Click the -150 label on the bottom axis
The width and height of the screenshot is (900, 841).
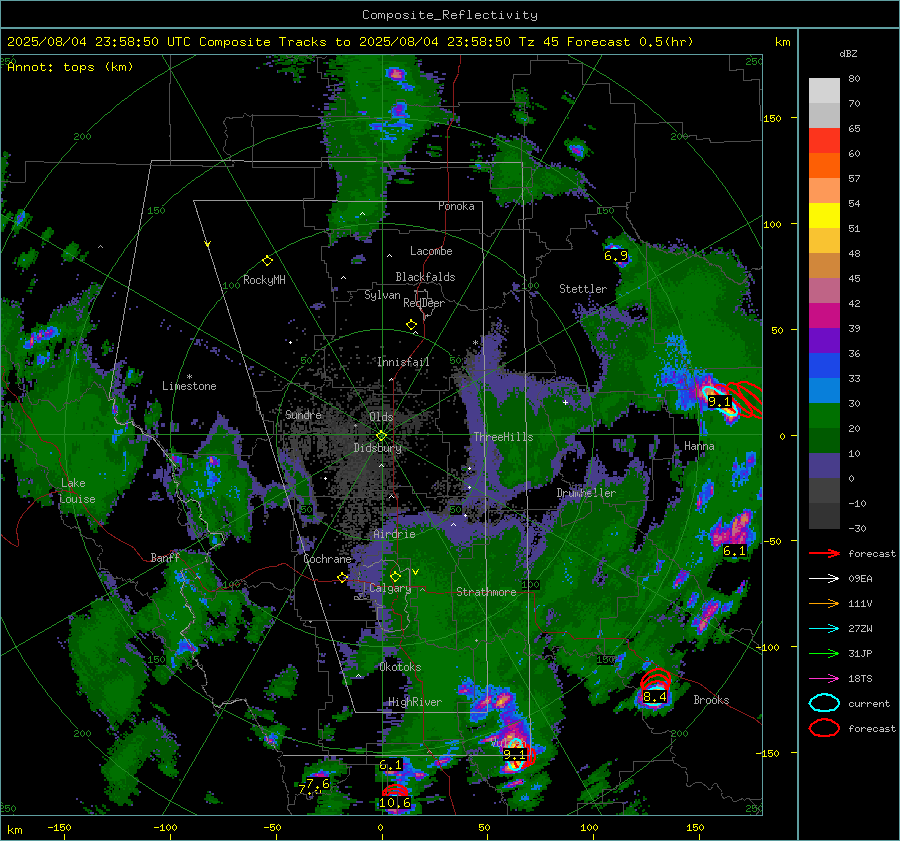tap(59, 827)
